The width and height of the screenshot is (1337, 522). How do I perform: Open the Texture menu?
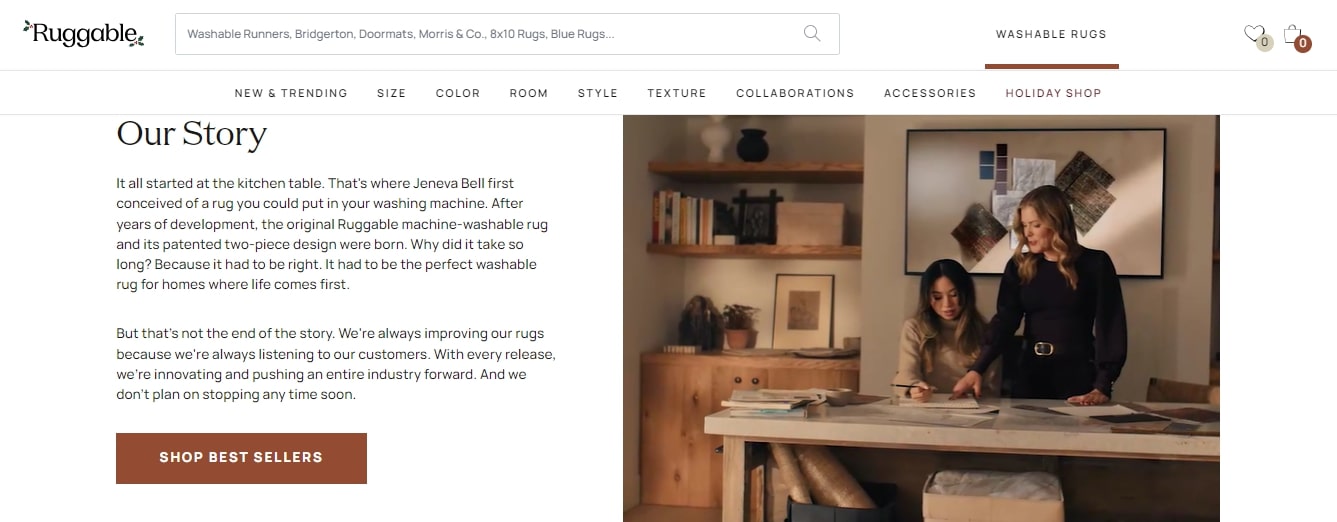(677, 93)
